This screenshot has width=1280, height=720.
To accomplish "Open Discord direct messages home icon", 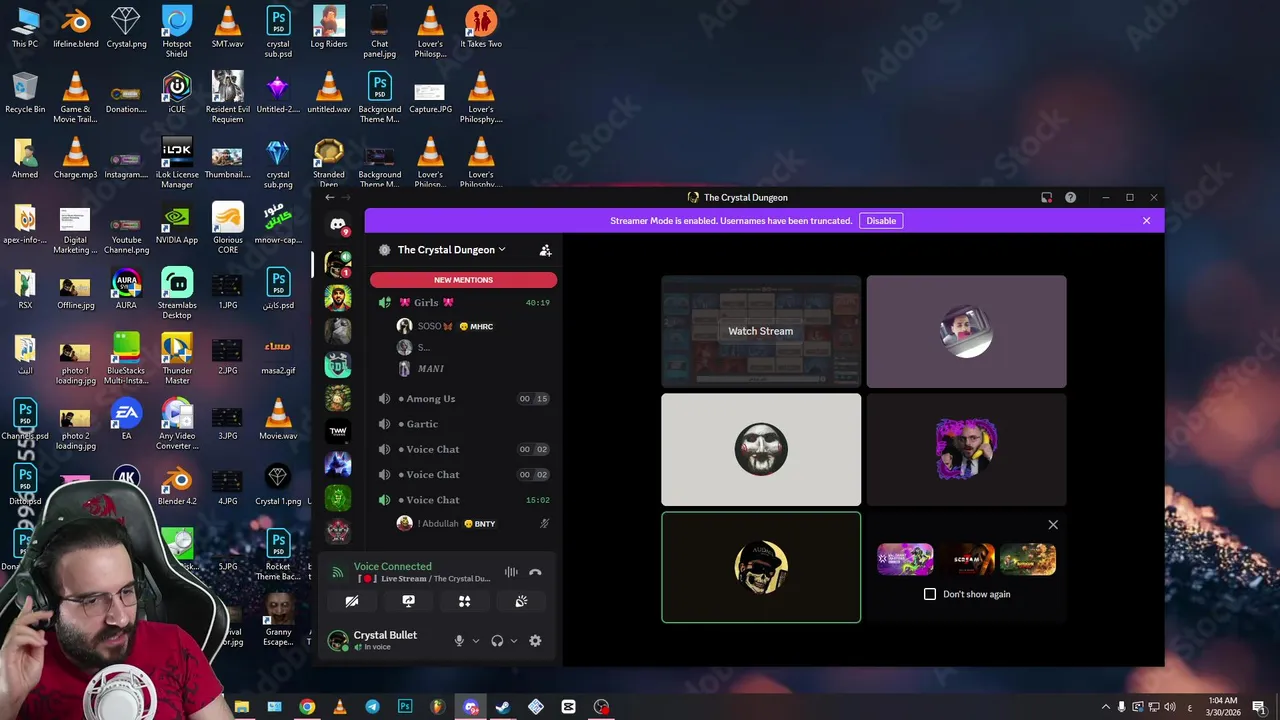I will coord(338,226).
